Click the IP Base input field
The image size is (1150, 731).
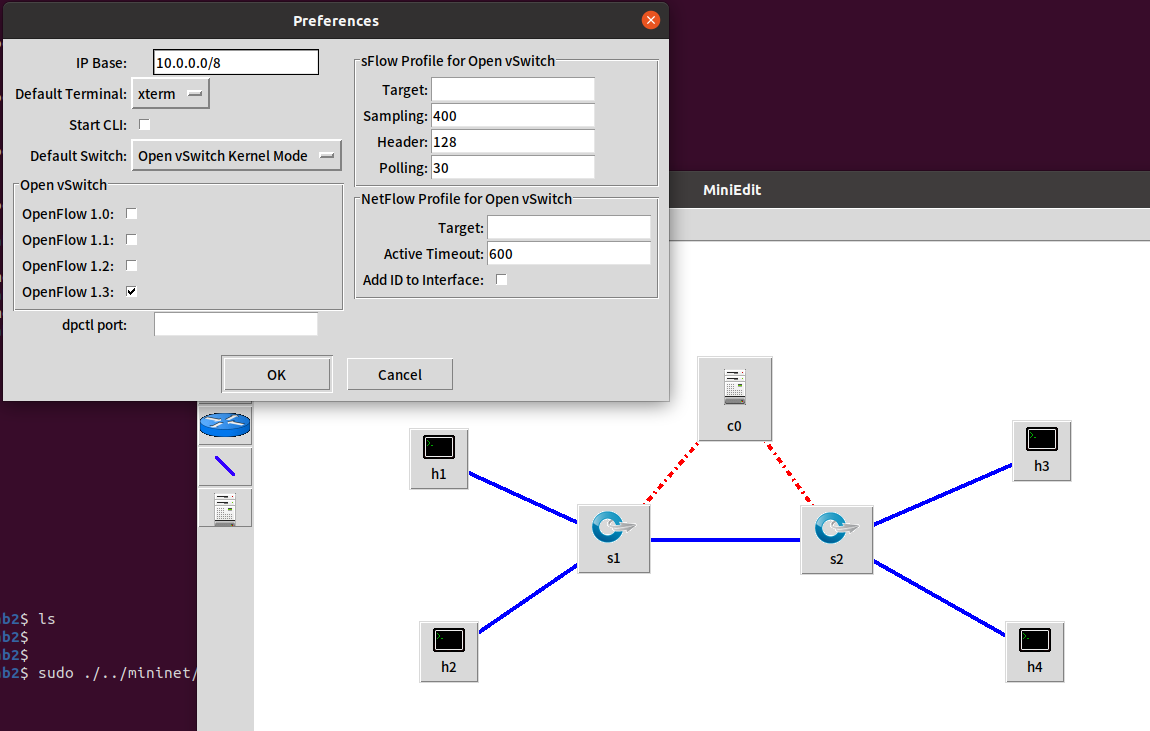[235, 62]
